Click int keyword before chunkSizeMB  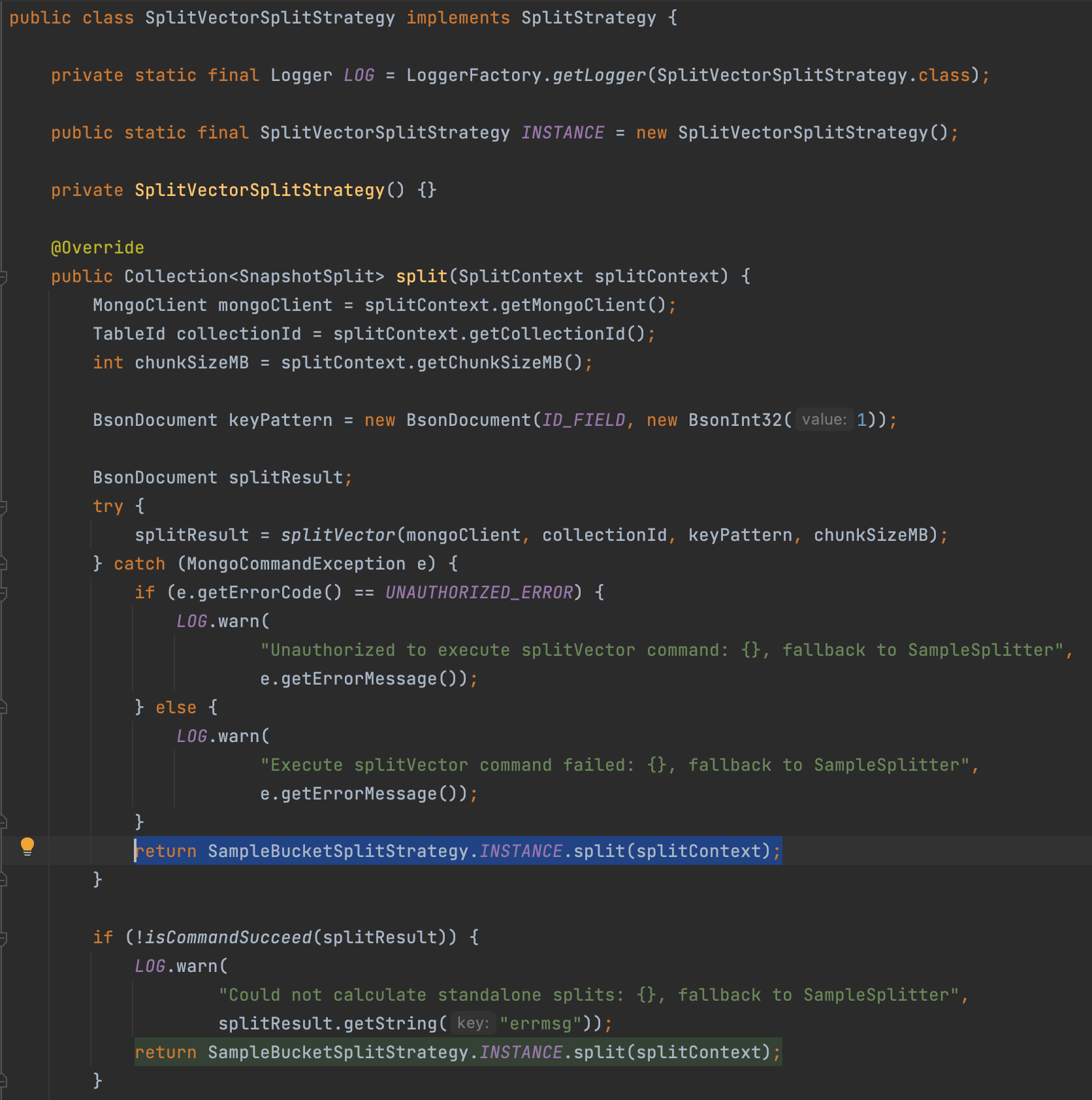(108, 363)
